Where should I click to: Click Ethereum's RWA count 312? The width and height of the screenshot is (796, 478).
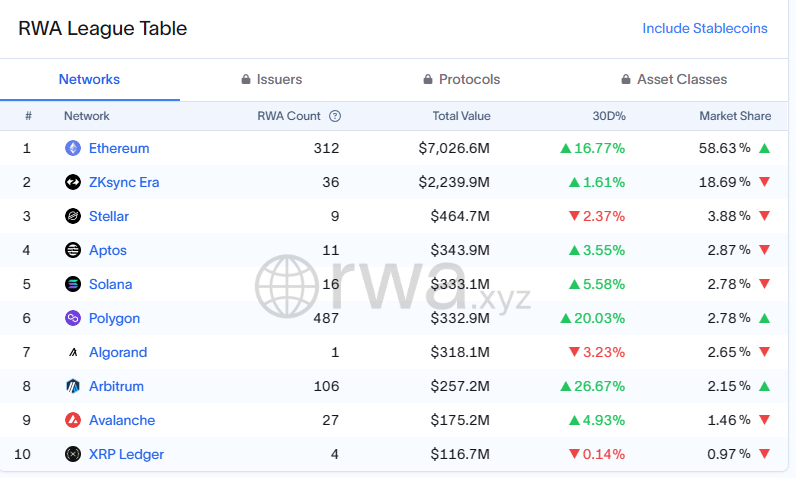[x=326, y=148]
